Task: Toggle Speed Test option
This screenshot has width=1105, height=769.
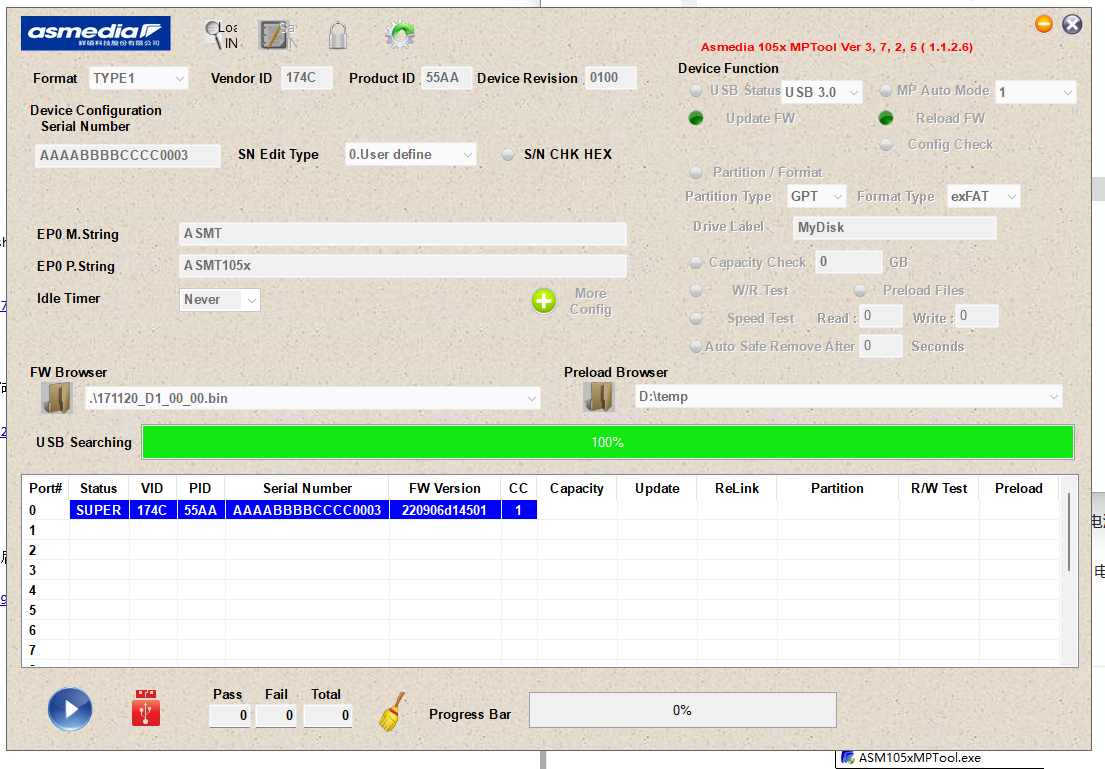Action: pos(696,319)
